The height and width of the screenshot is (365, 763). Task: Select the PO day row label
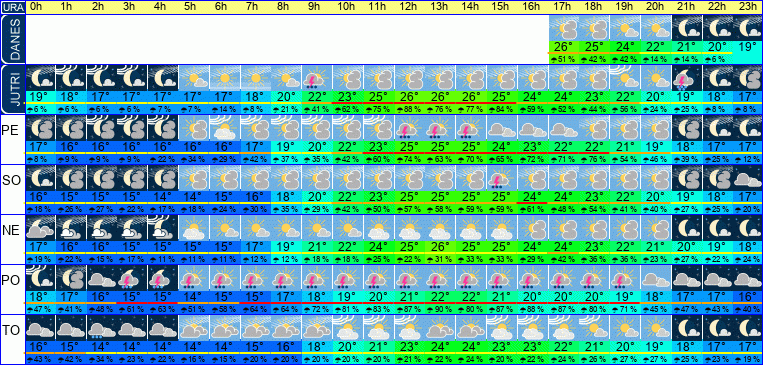(11, 281)
